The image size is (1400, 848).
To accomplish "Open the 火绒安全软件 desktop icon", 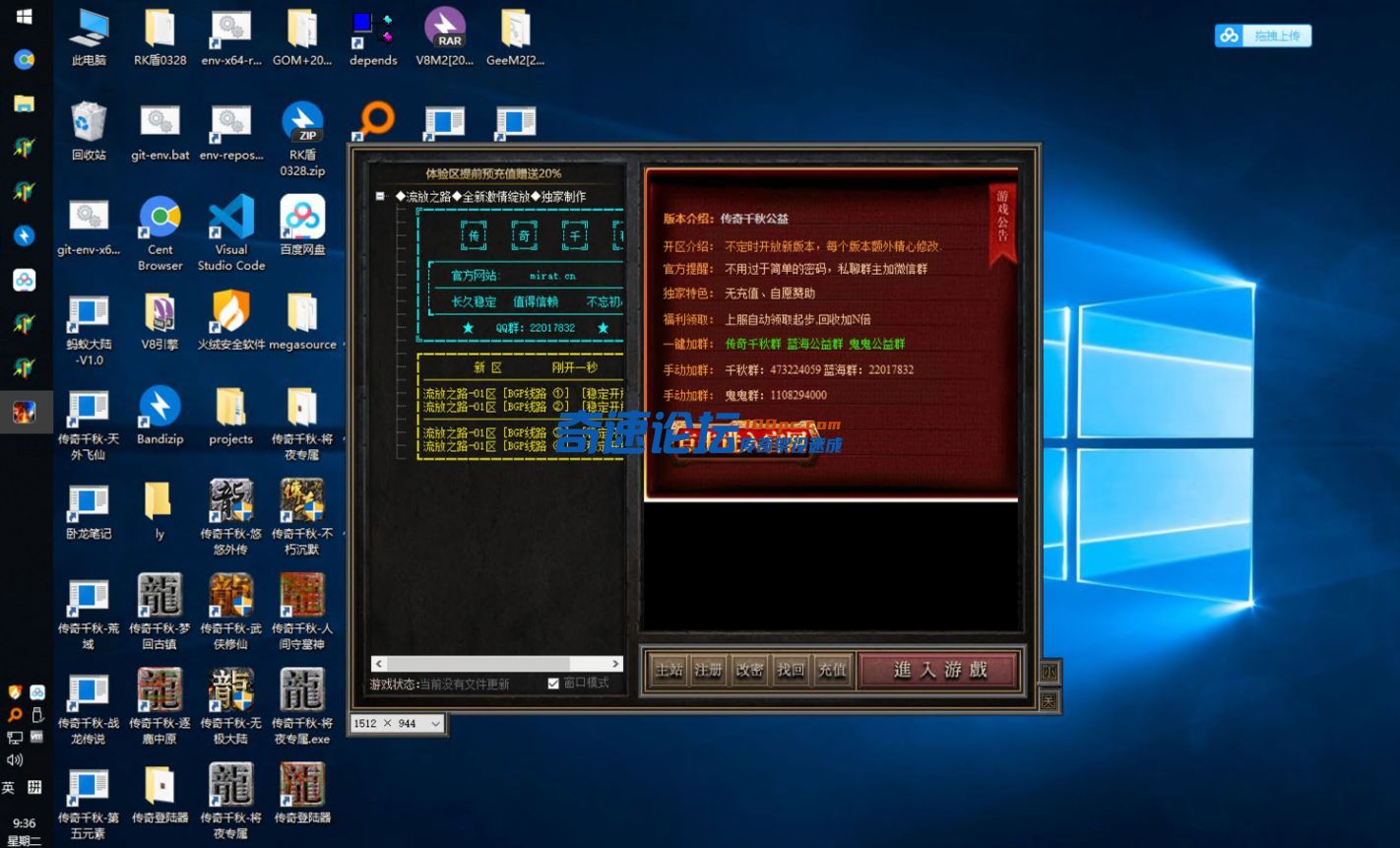I will 231,321.
